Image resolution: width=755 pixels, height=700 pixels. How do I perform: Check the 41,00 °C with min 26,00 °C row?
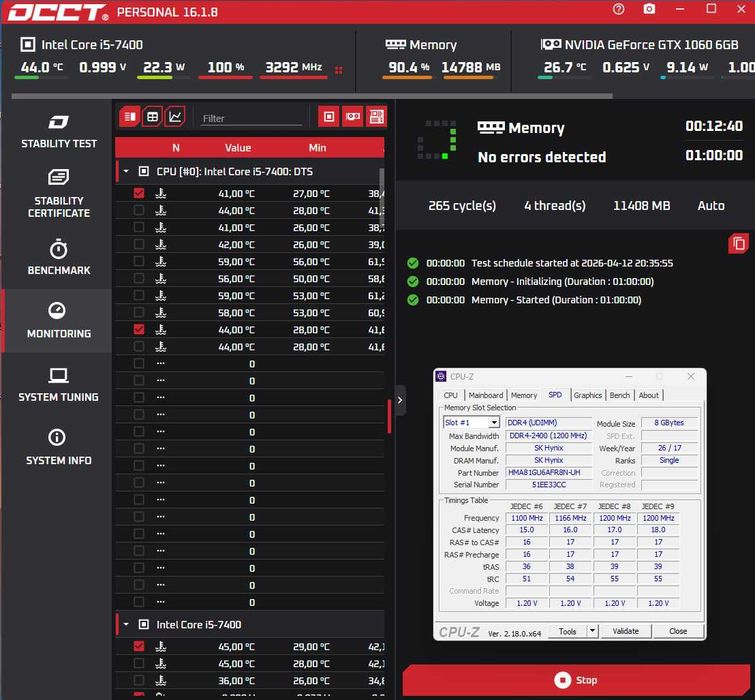139,228
